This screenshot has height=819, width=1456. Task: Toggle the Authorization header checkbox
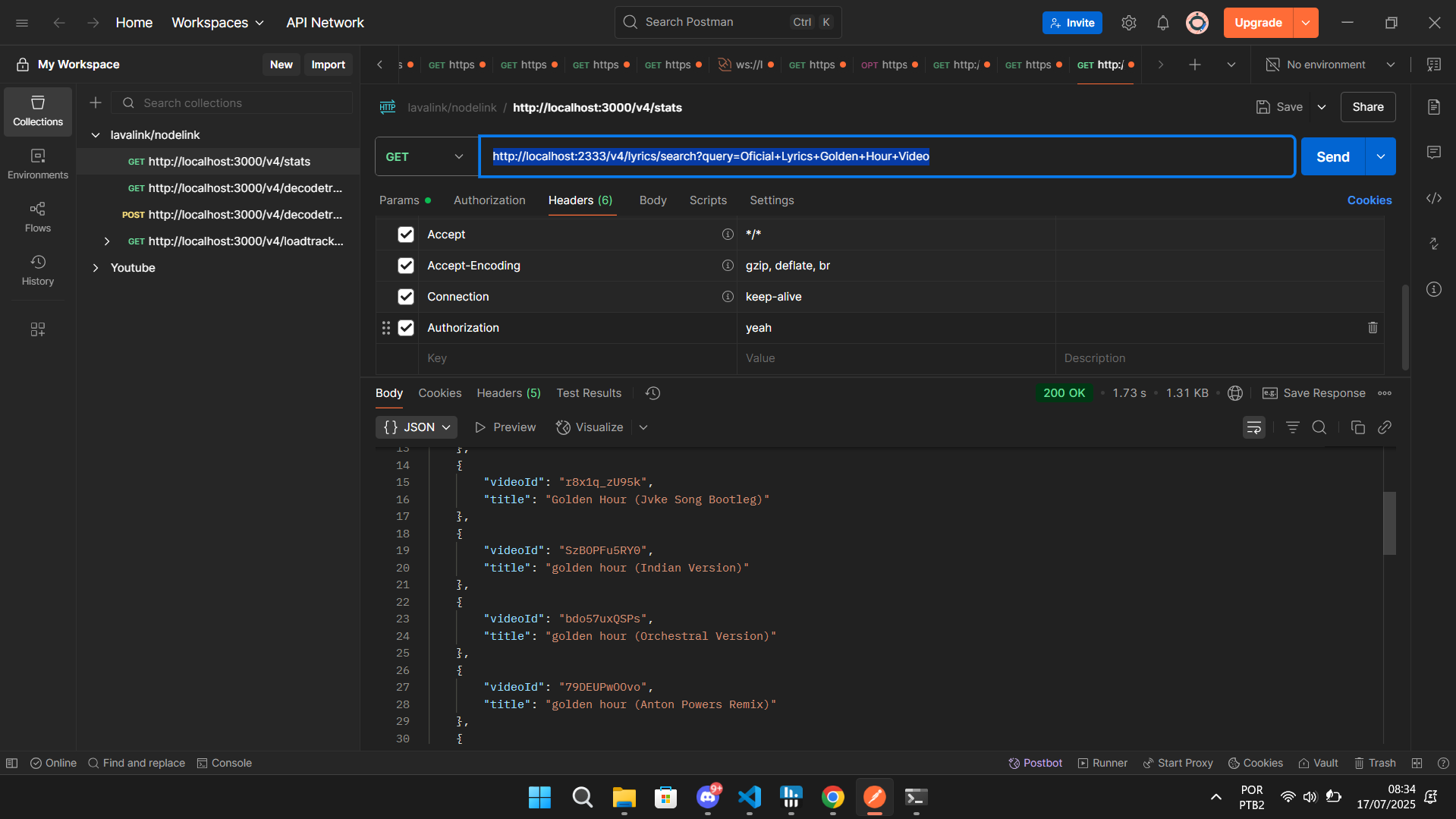tap(406, 328)
